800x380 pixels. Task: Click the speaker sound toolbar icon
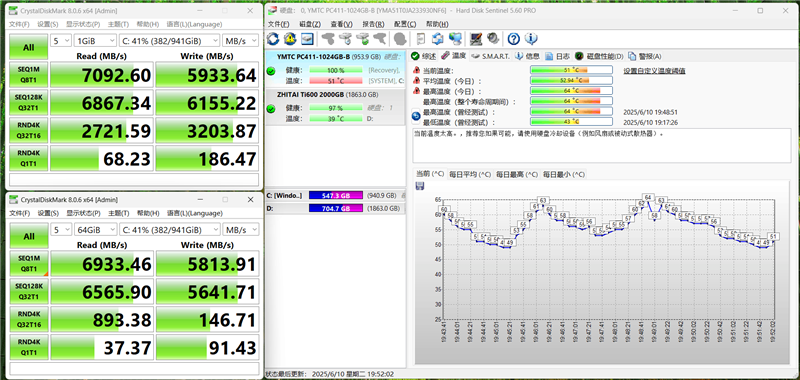tap(493, 38)
